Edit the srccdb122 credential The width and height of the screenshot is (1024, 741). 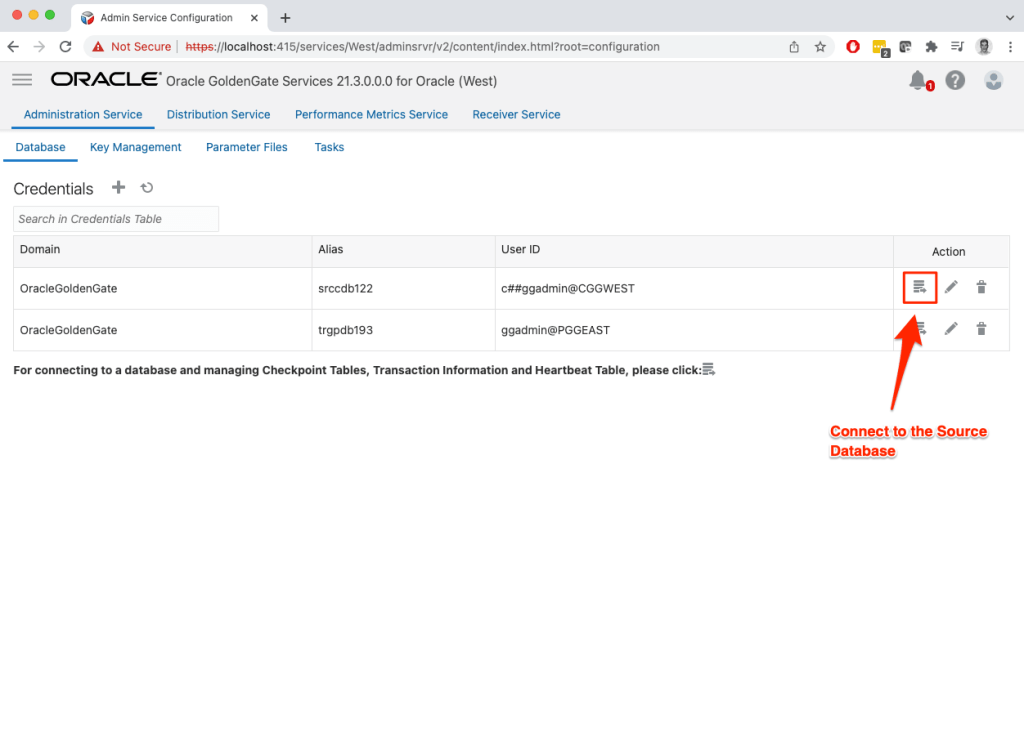pos(951,288)
